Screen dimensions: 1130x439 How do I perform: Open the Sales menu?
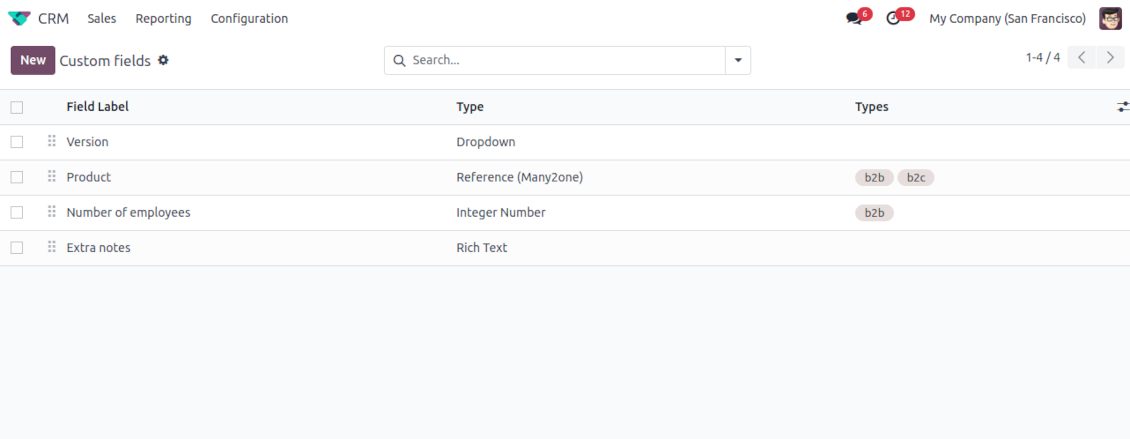(102, 19)
